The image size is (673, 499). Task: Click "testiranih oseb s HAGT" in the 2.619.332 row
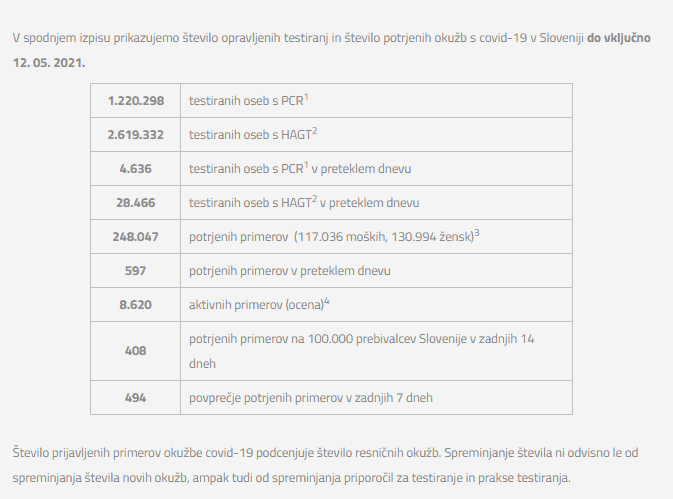[x=248, y=134]
